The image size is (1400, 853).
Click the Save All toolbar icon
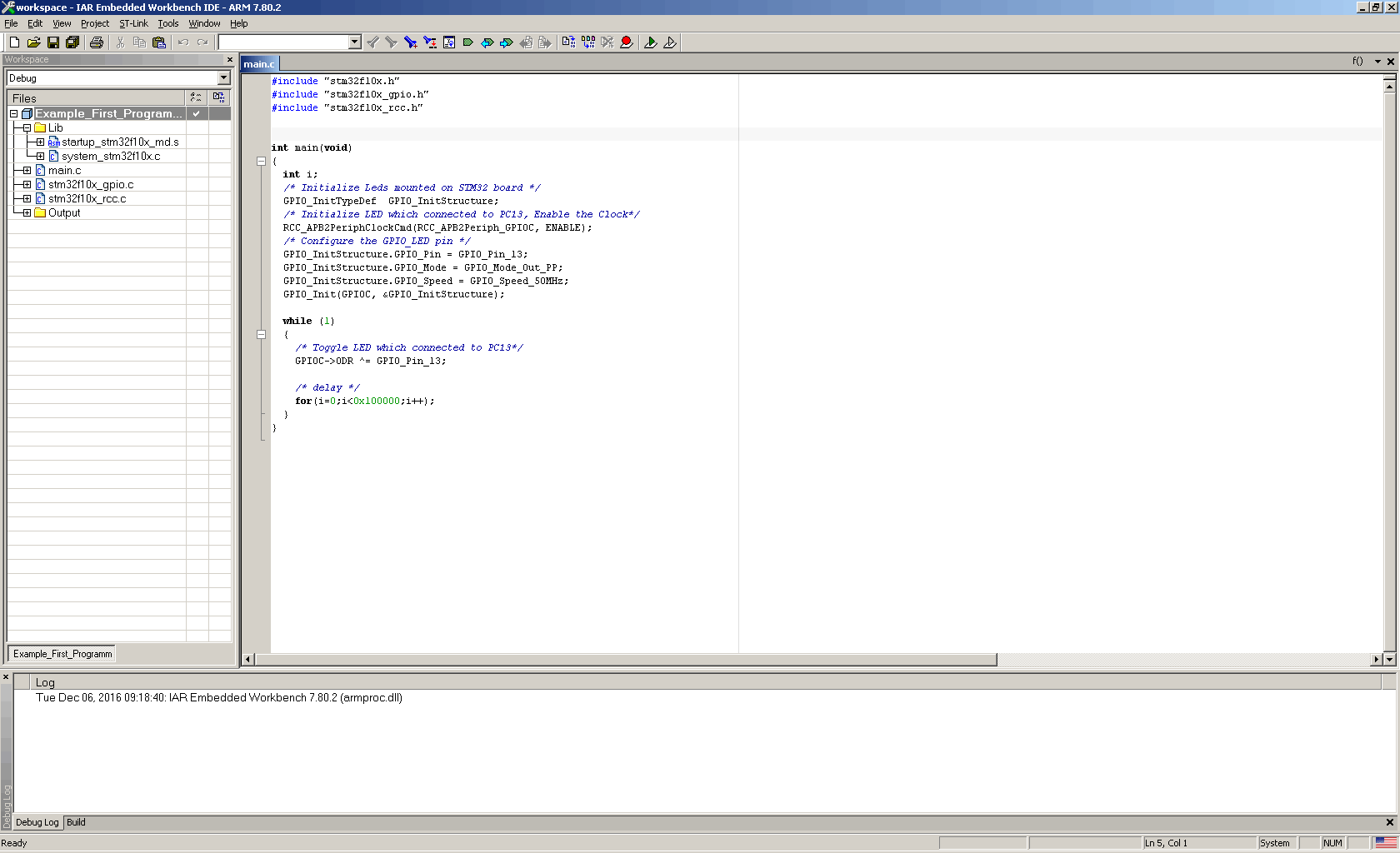tap(72, 42)
